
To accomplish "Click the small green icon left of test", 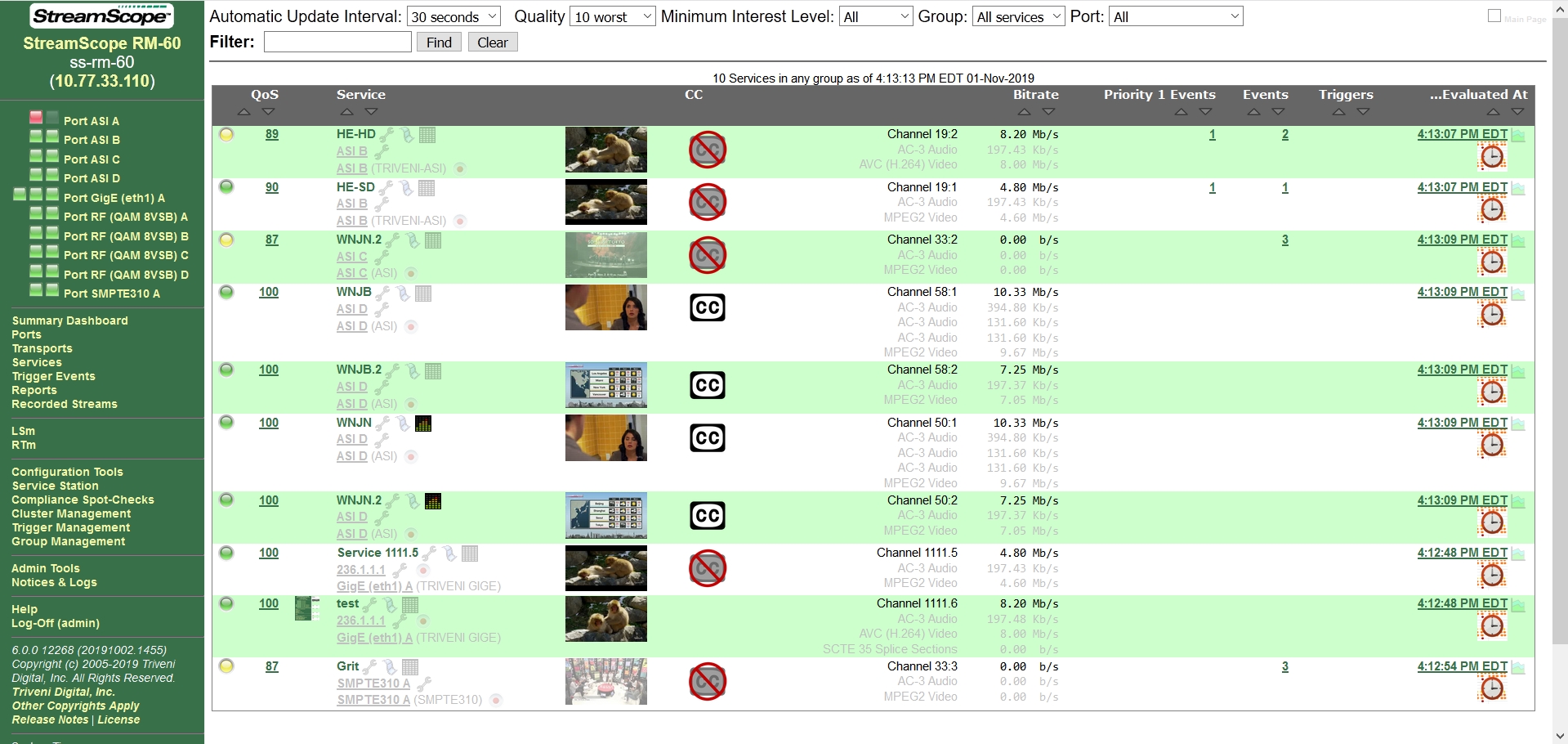I will click(x=306, y=608).
